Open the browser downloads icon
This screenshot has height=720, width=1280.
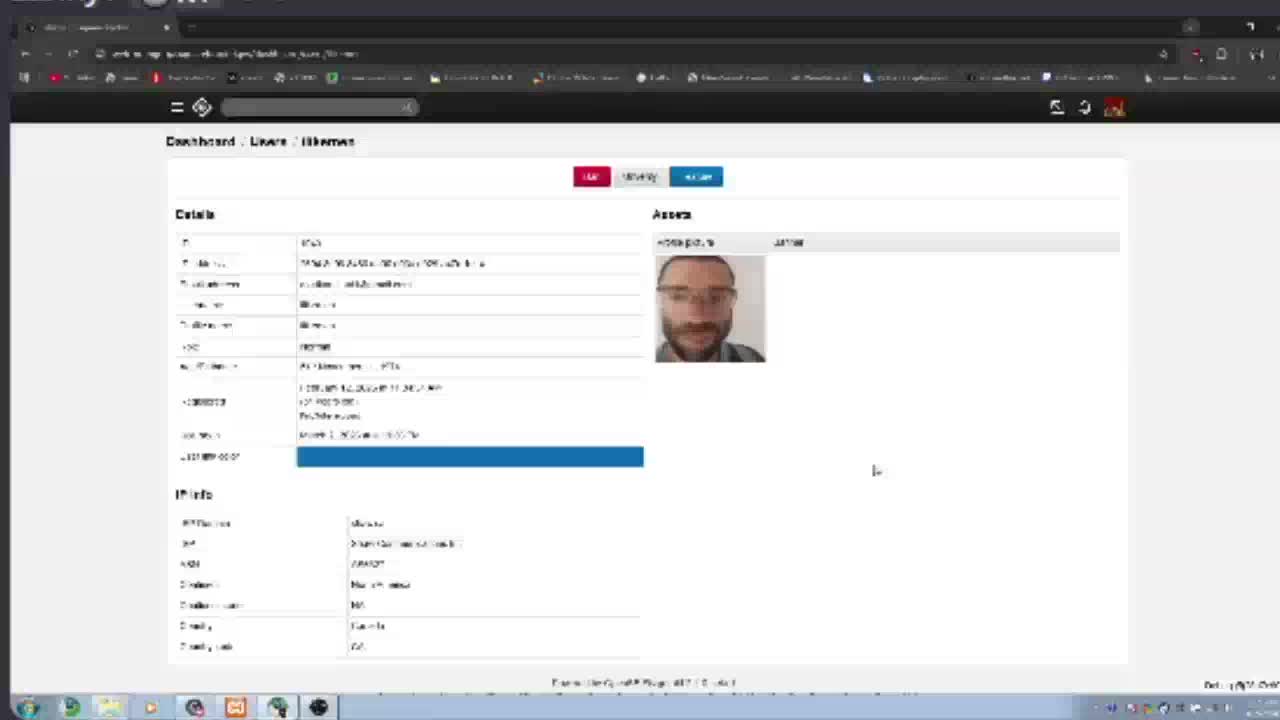[x=1221, y=54]
